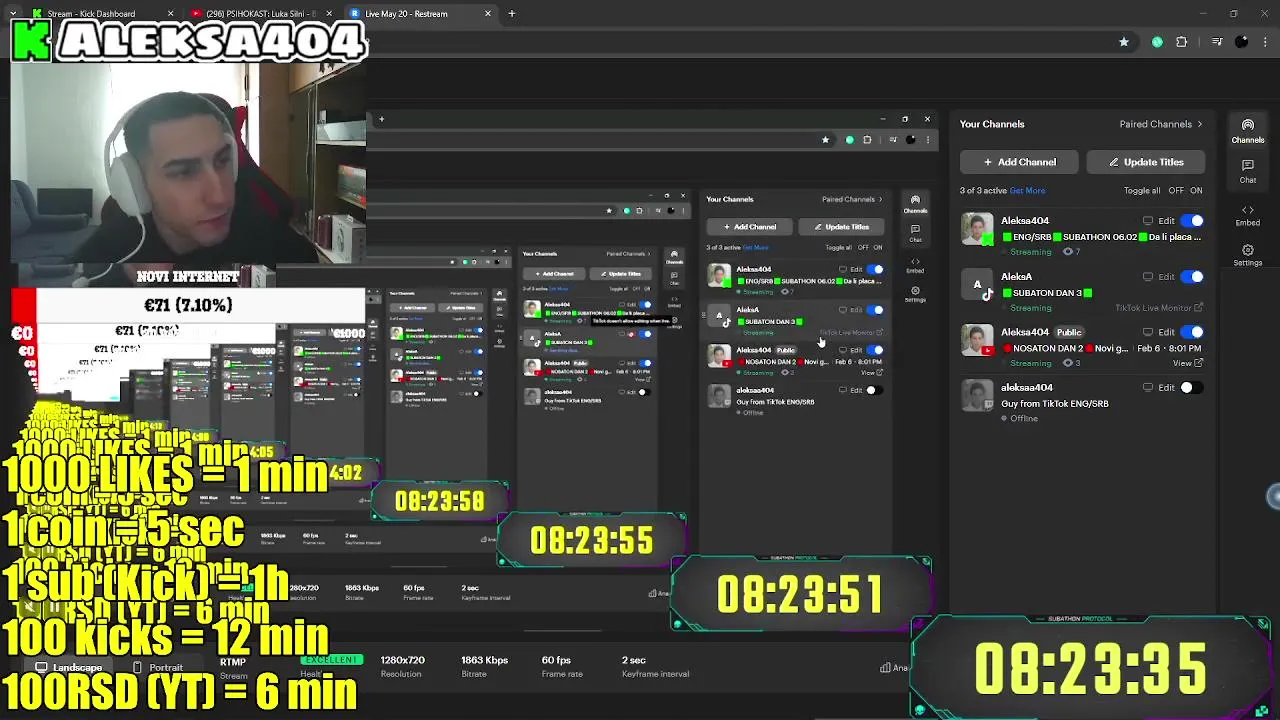This screenshot has height=720, width=1280.
Task: Edit the Aleksa404 Public YouTube channel
Action: [x=1166, y=332]
